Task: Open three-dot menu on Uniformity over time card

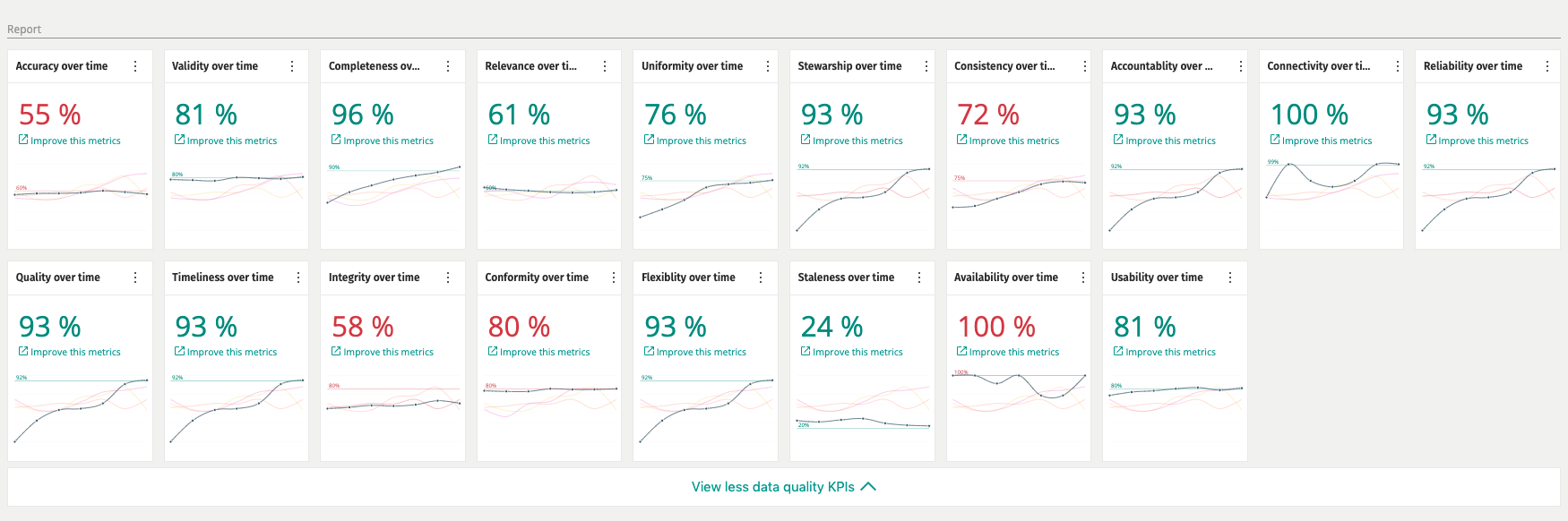Action: (x=768, y=66)
